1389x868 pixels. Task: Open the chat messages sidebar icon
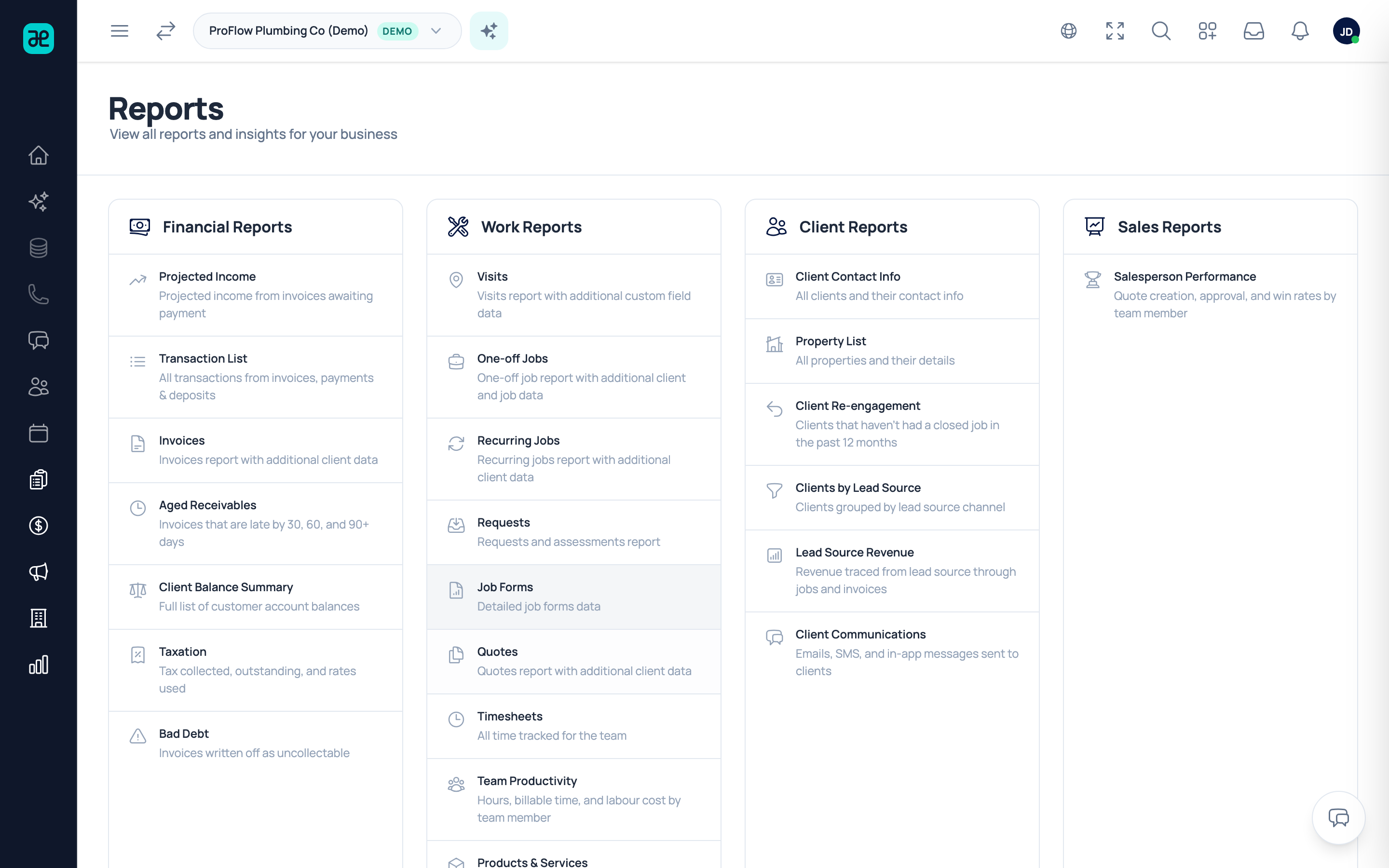tap(39, 340)
